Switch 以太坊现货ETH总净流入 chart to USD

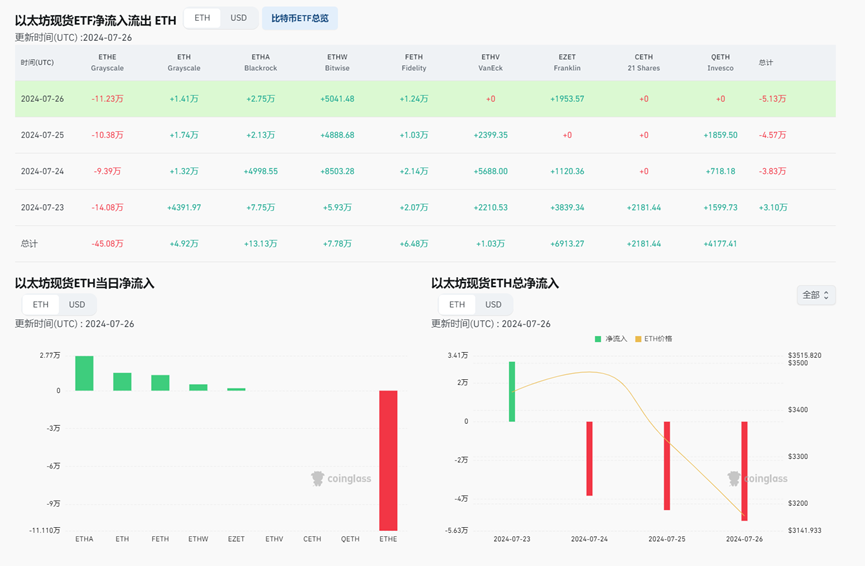[x=493, y=304]
